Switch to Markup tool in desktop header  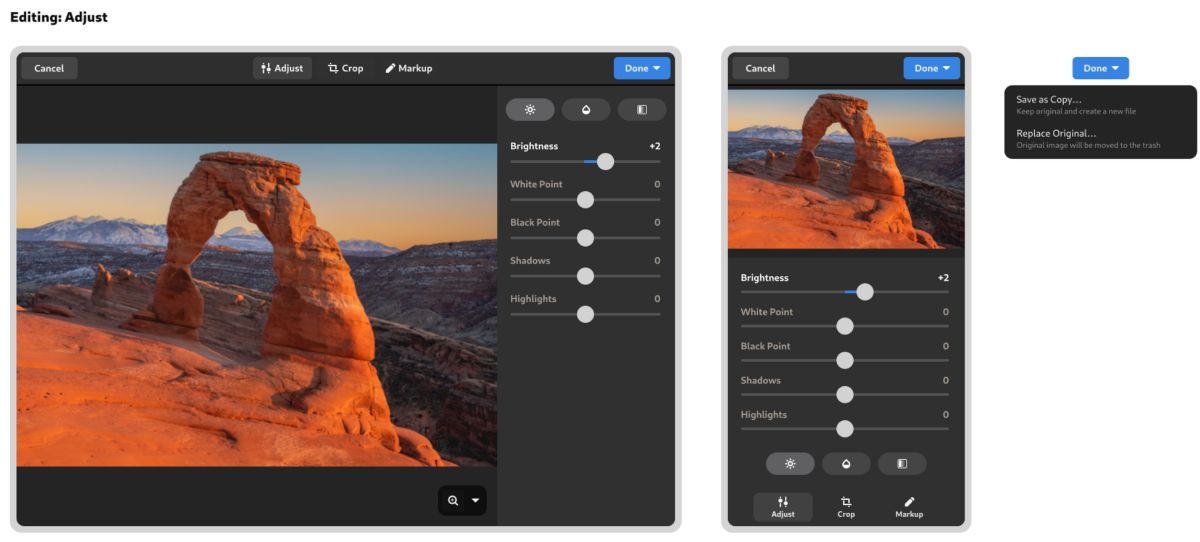(409, 68)
